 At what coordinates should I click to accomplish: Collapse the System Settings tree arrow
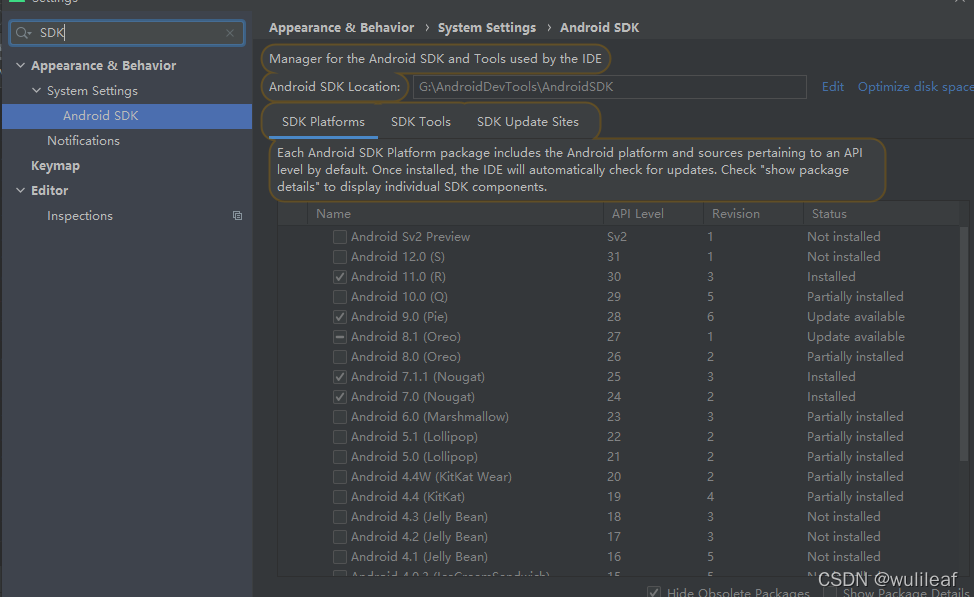[x=37, y=91]
